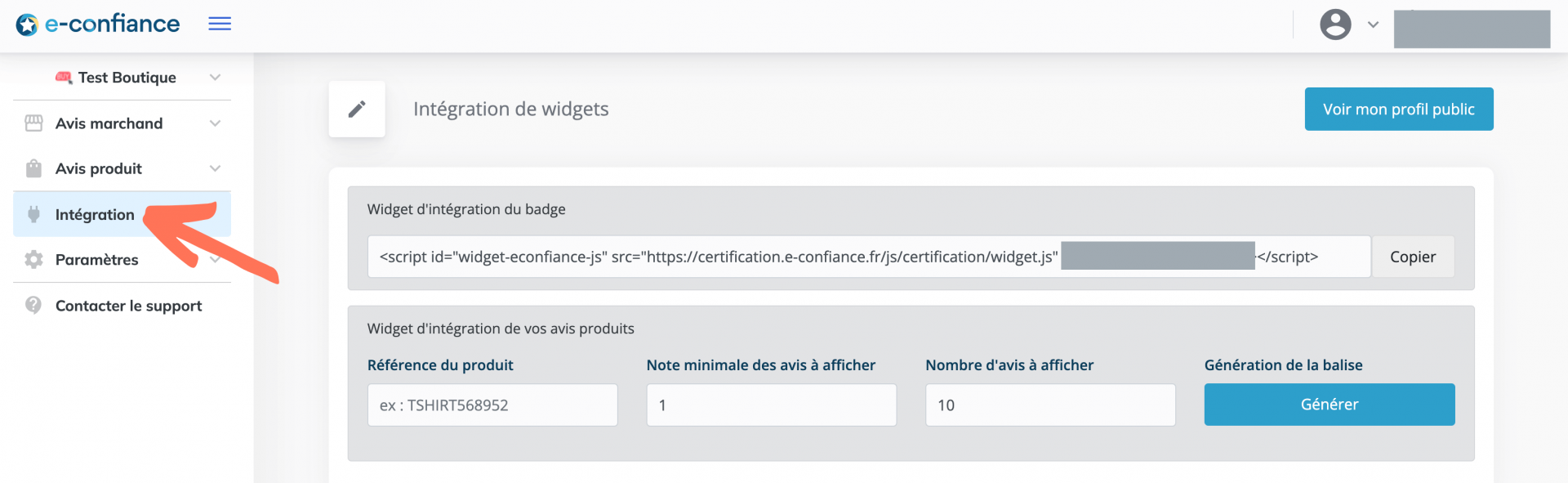This screenshot has width=1568, height=483.
Task: Open the Avis marchand menu
Action: tap(122, 123)
